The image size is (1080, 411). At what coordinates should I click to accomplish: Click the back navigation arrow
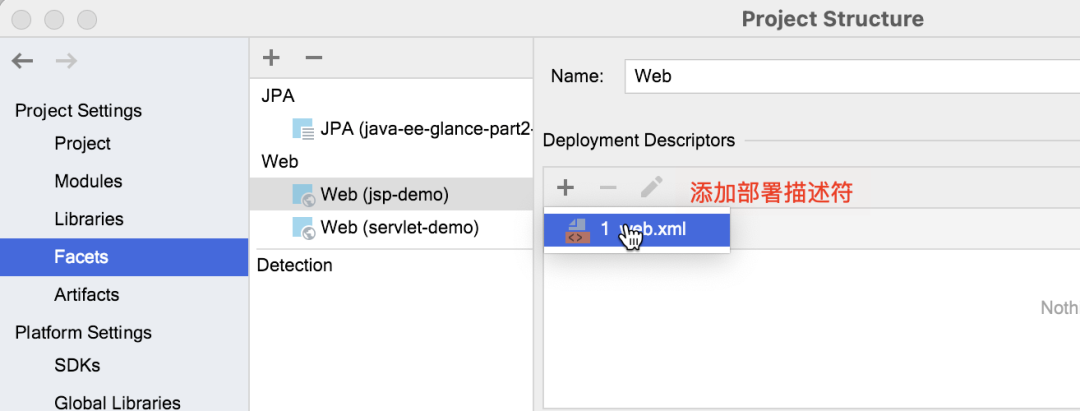click(x=23, y=61)
